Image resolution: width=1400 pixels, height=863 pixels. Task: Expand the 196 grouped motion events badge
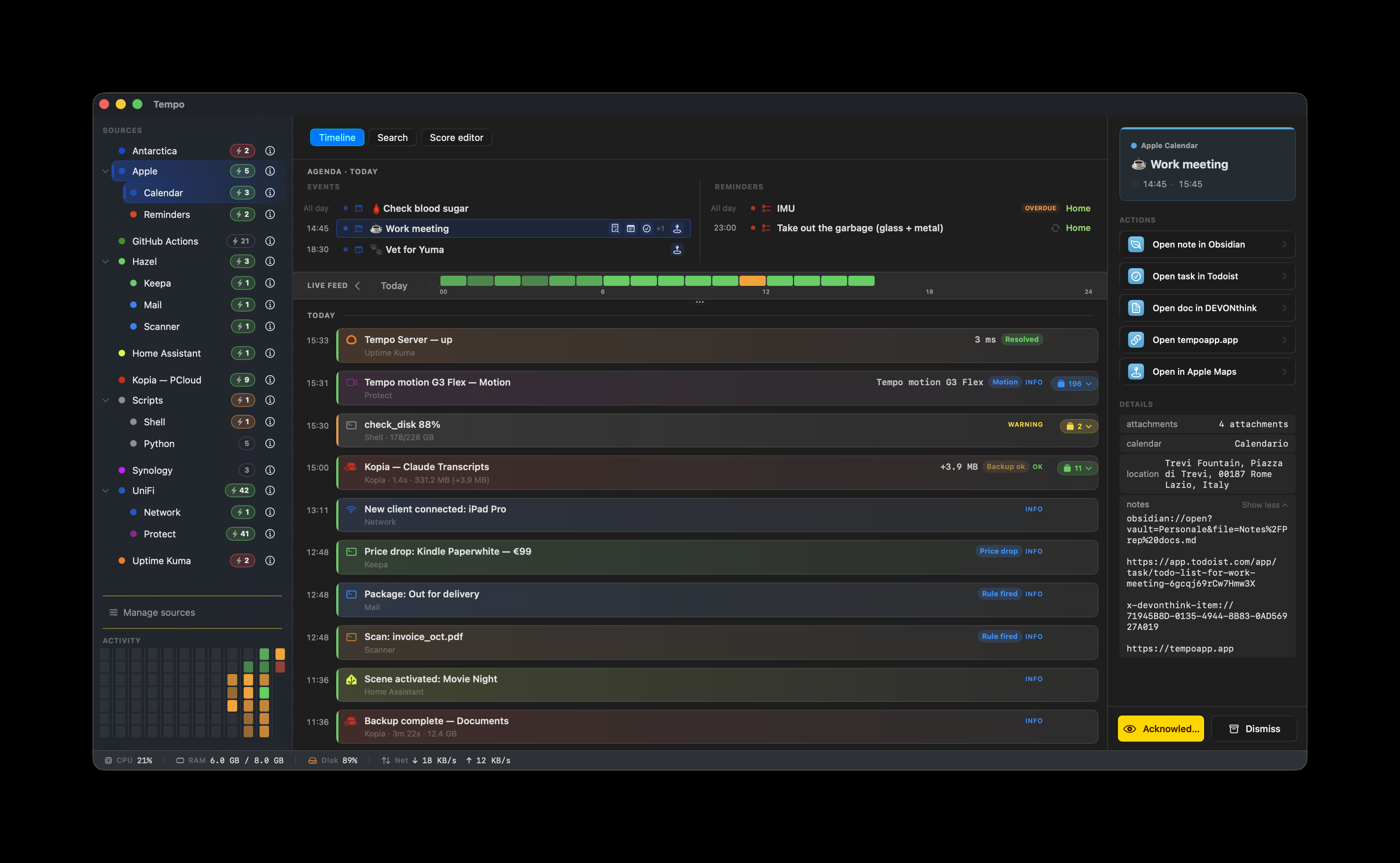pyautogui.click(x=1074, y=383)
